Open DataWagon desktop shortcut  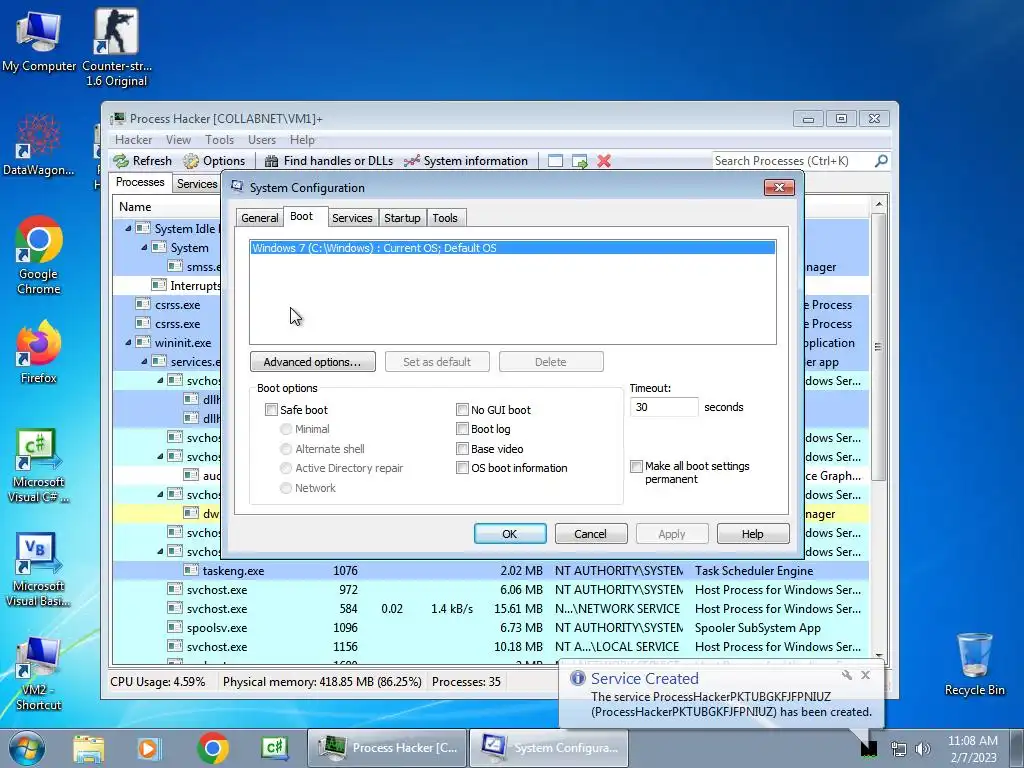(x=39, y=145)
